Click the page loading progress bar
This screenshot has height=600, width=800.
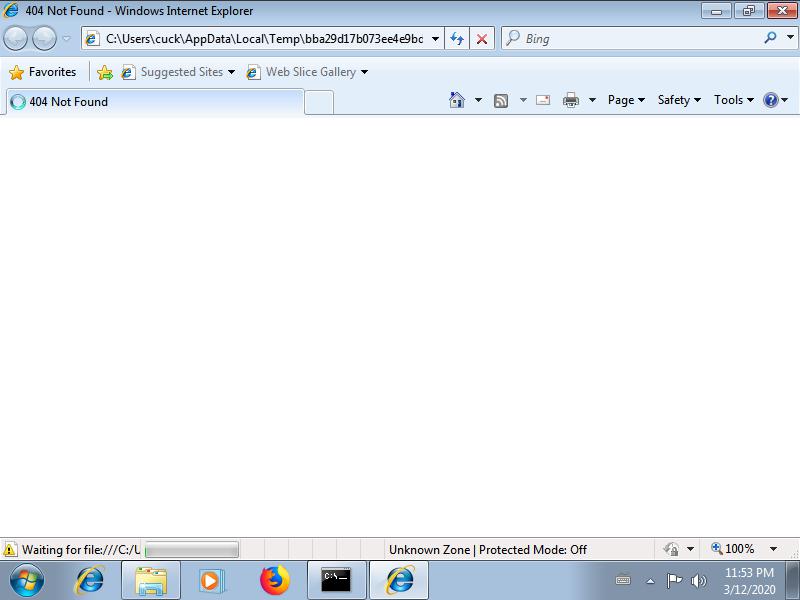192,550
